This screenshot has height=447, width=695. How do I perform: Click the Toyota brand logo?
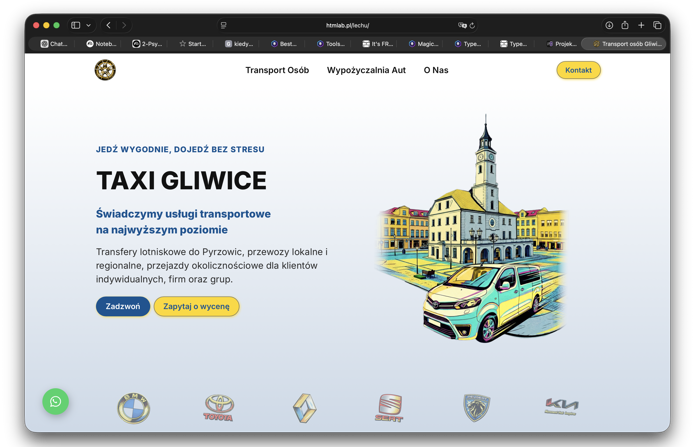[x=219, y=408]
